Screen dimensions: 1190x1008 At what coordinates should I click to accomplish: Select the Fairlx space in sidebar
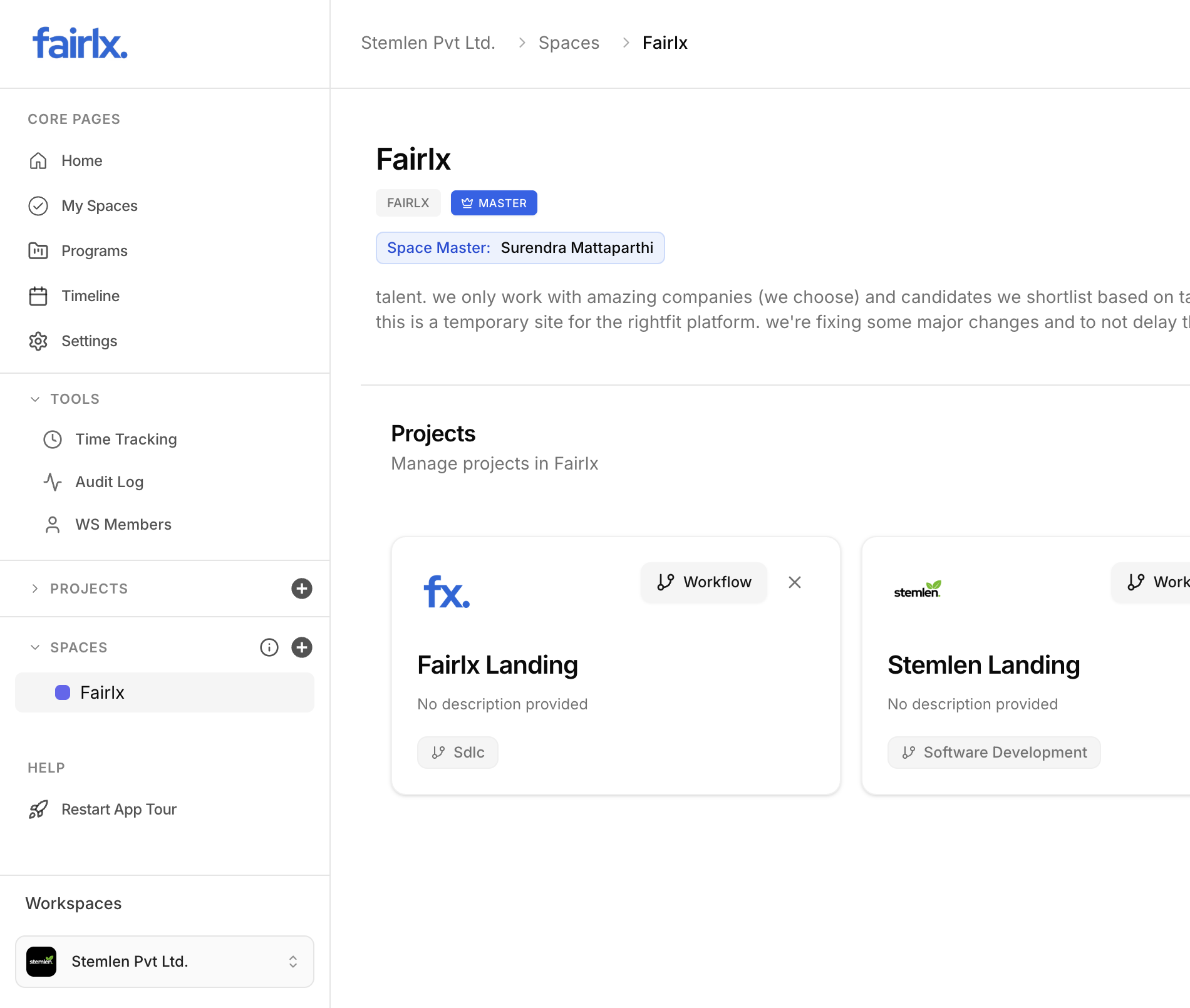165,692
